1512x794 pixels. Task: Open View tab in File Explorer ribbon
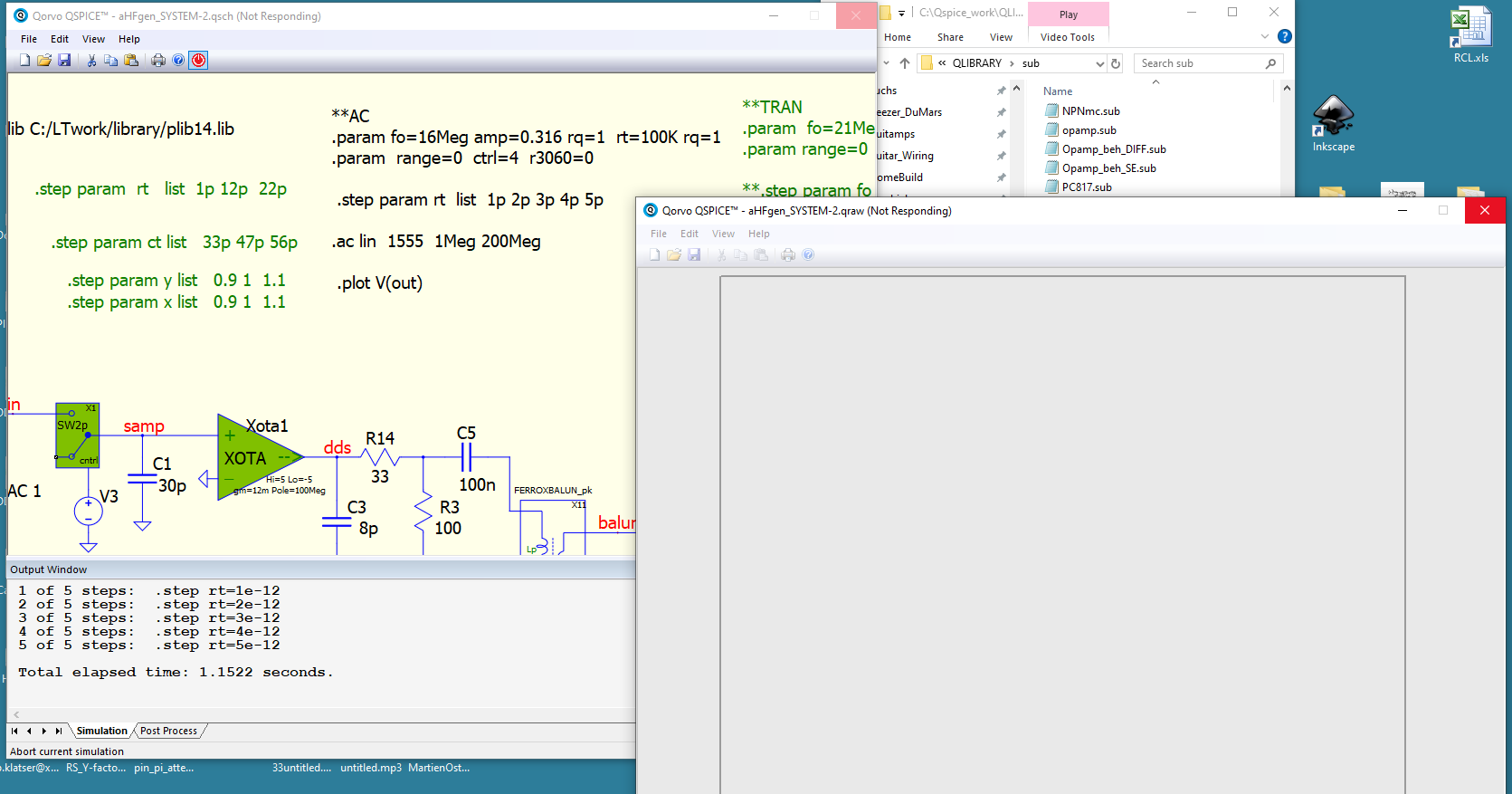click(x=1001, y=37)
